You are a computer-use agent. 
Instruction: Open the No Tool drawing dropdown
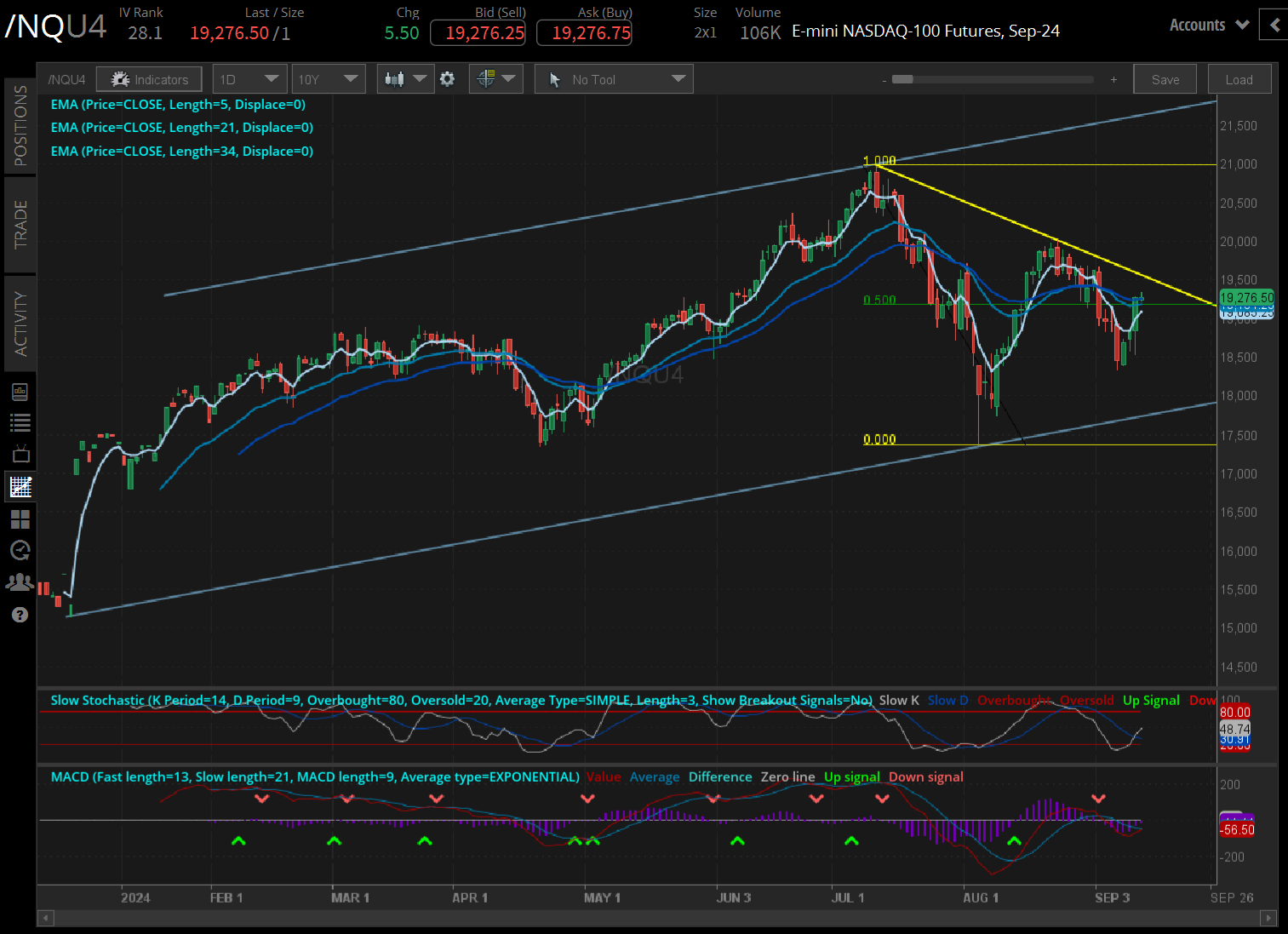(x=614, y=79)
